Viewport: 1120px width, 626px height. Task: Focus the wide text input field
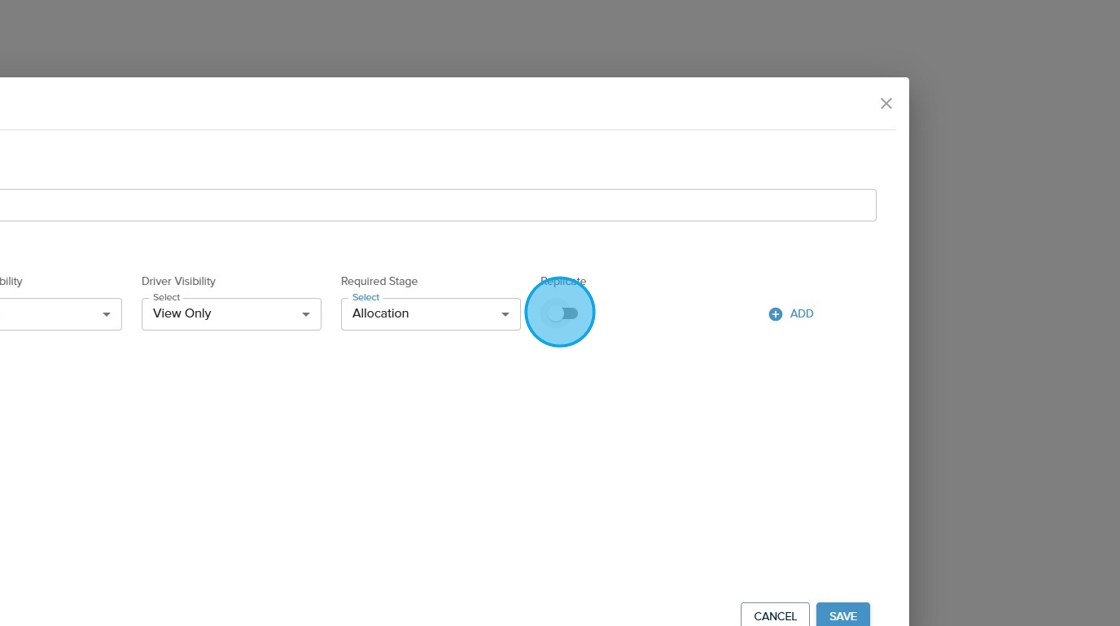[438, 205]
